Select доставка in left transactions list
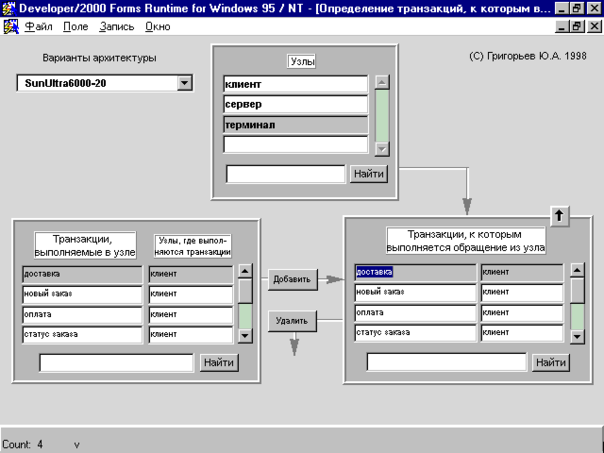The image size is (604, 453). [82, 274]
